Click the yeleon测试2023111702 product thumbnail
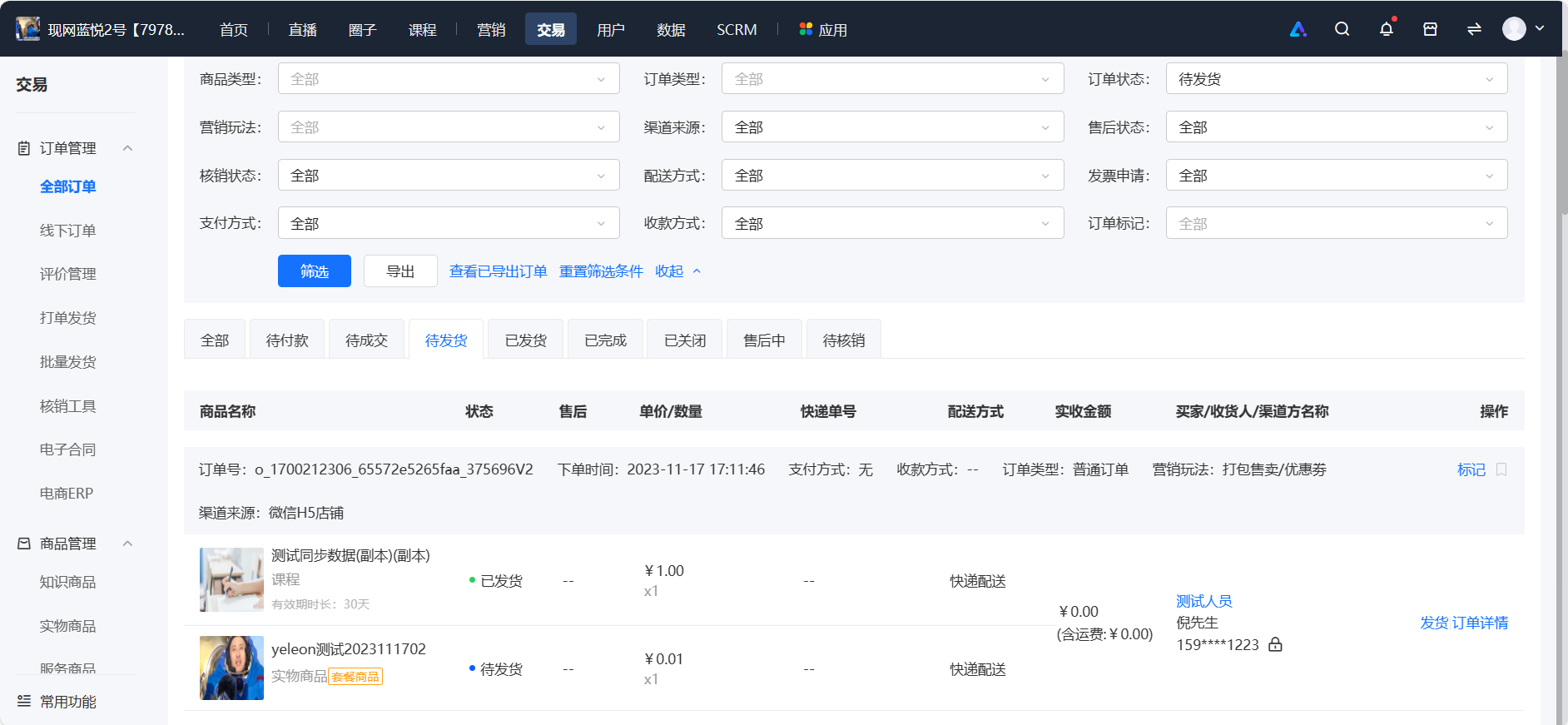 click(231, 668)
